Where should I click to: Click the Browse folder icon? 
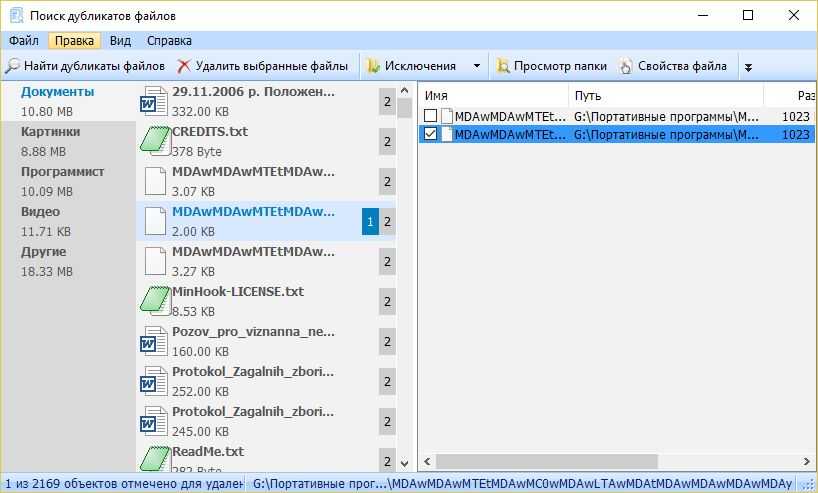(503, 66)
